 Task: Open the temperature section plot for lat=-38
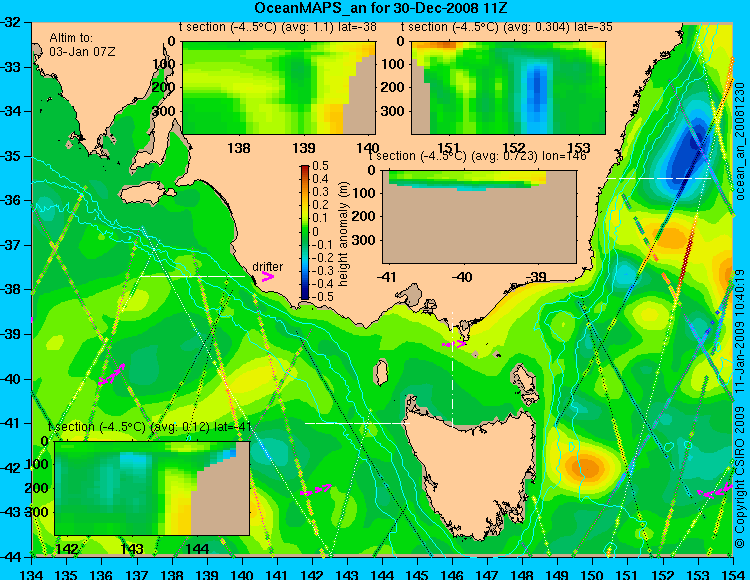click(279, 88)
